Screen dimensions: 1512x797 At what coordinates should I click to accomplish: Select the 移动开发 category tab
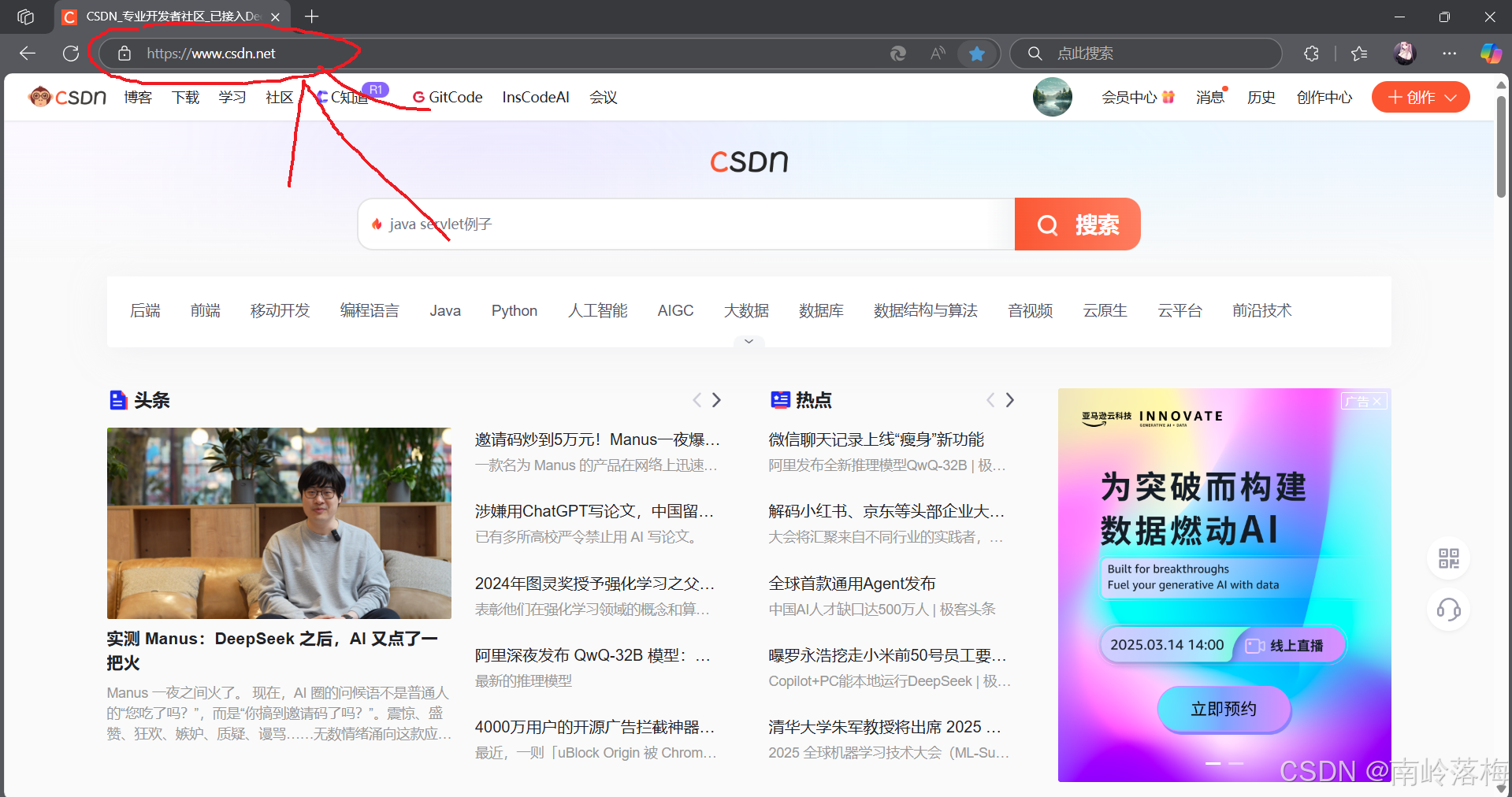click(280, 310)
